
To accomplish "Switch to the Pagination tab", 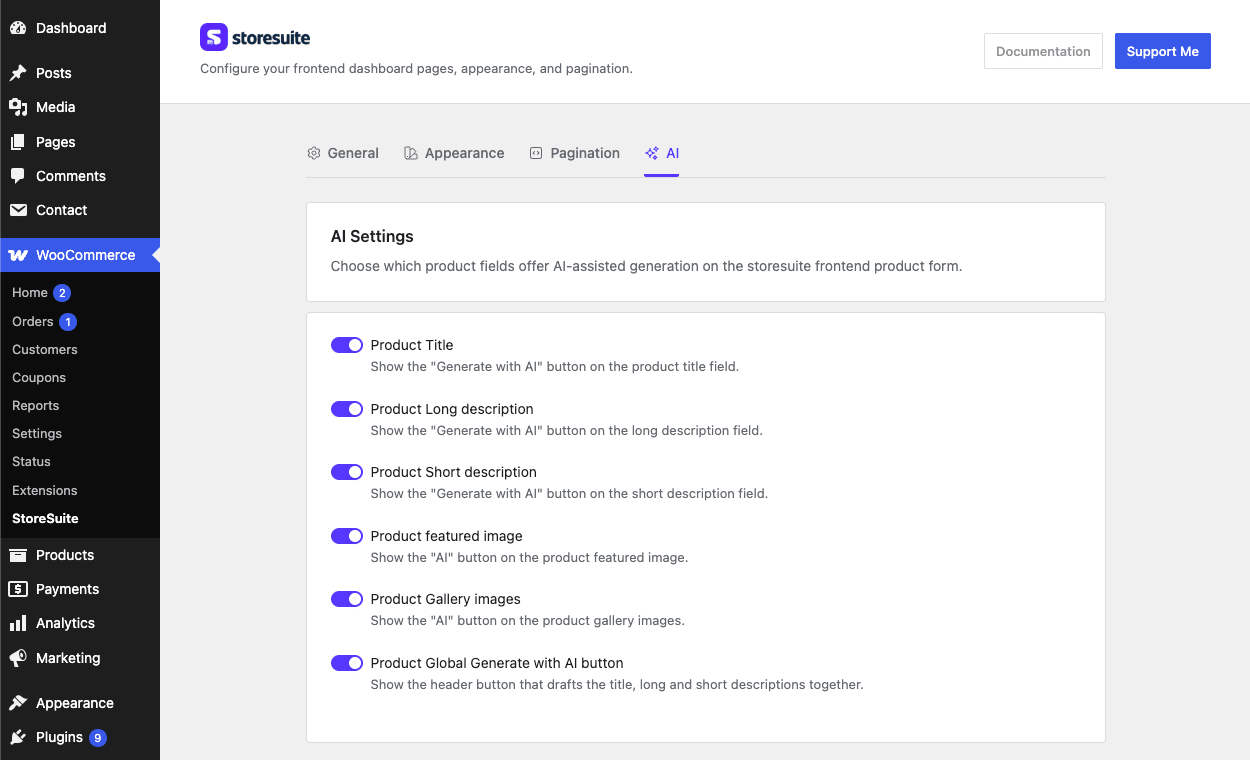I will point(575,153).
